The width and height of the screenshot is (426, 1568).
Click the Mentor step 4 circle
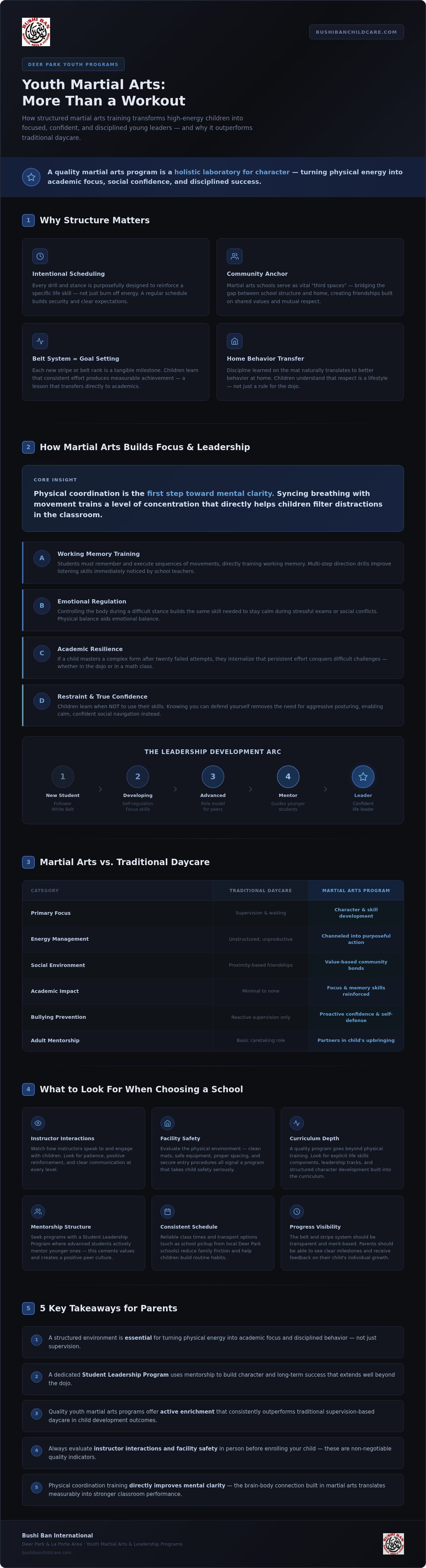tap(288, 776)
